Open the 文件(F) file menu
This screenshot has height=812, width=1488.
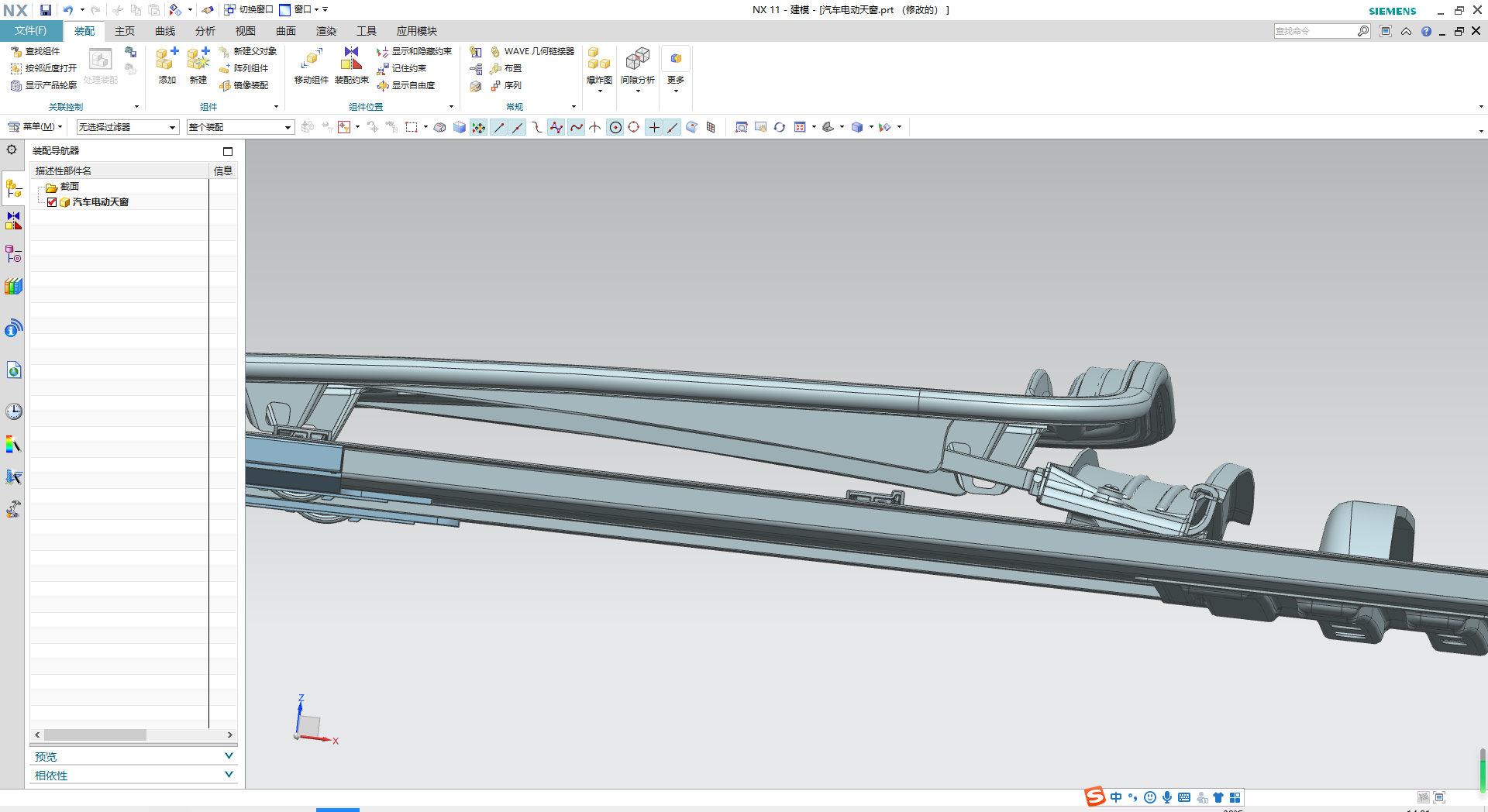coord(31,31)
